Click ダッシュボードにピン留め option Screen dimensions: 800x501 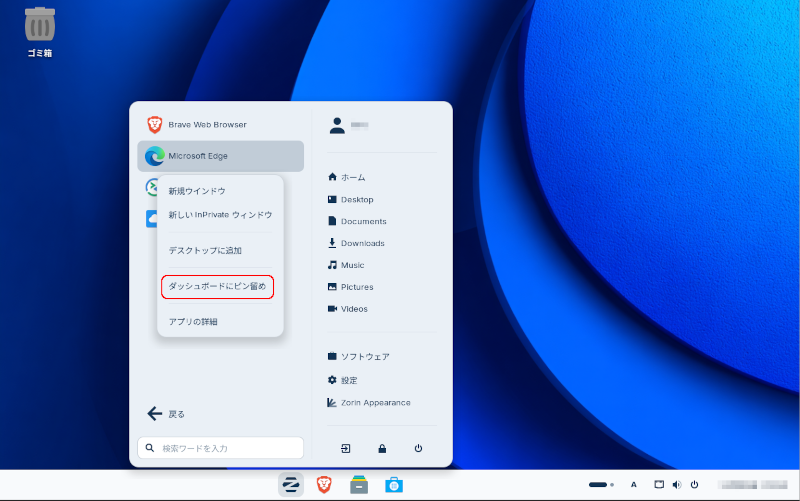tap(217, 287)
